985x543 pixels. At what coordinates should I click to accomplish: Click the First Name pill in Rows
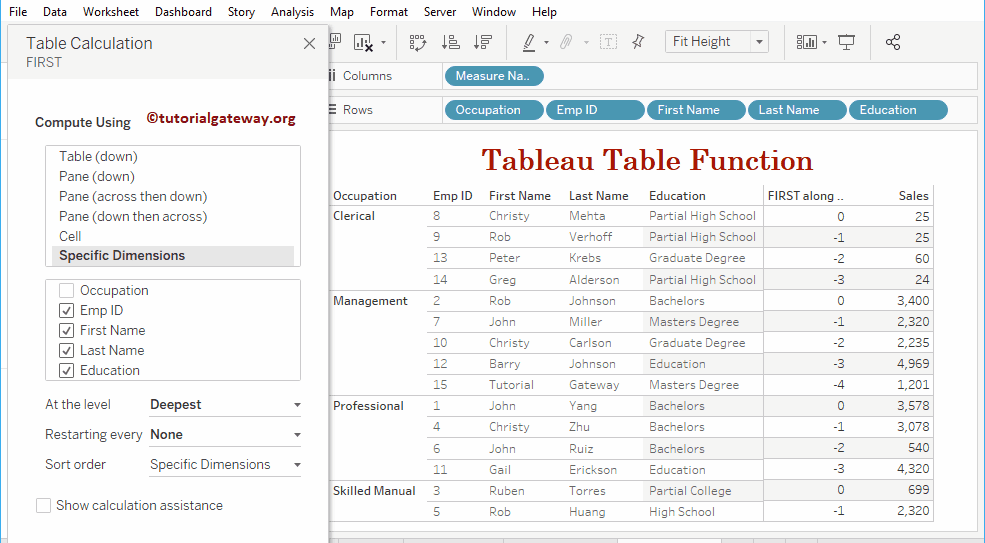click(x=696, y=110)
